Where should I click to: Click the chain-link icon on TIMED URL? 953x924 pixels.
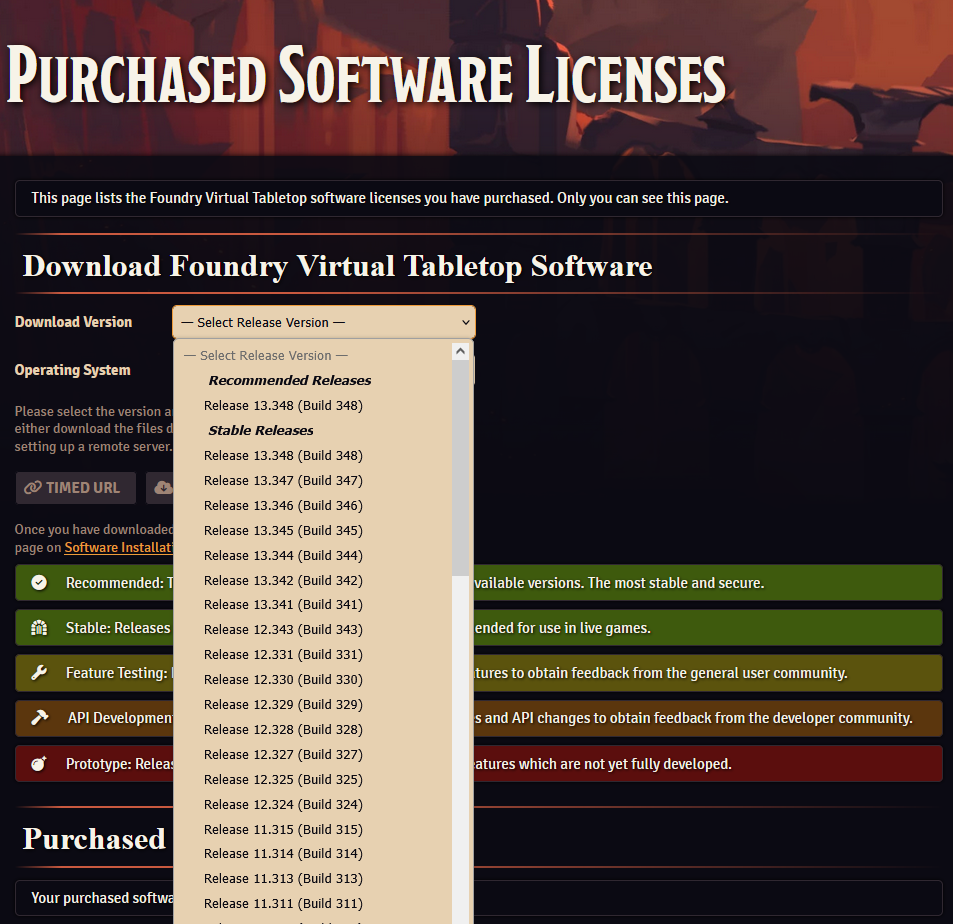pos(33,488)
